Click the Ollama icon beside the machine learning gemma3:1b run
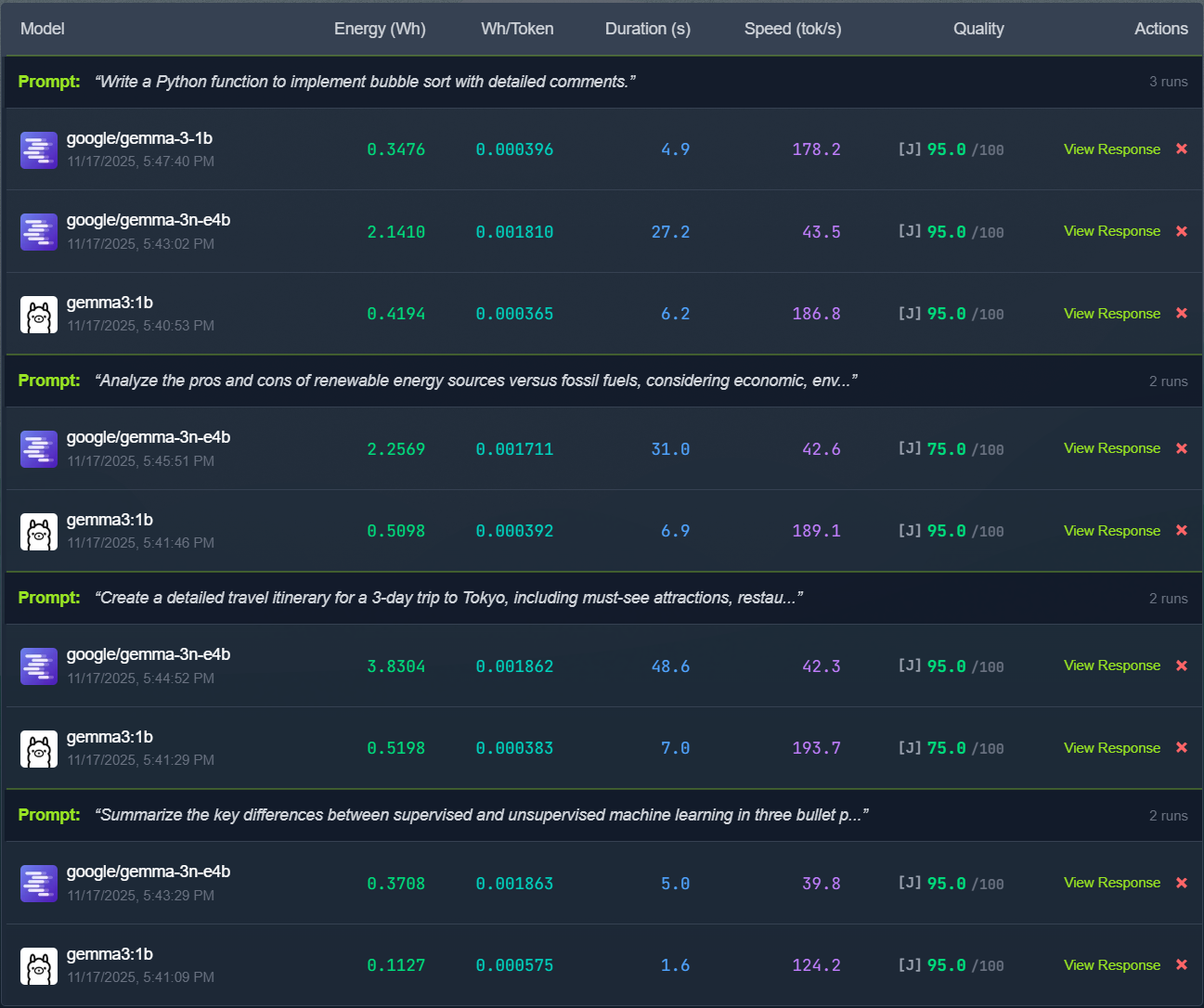 pyautogui.click(x=38, y=965)
